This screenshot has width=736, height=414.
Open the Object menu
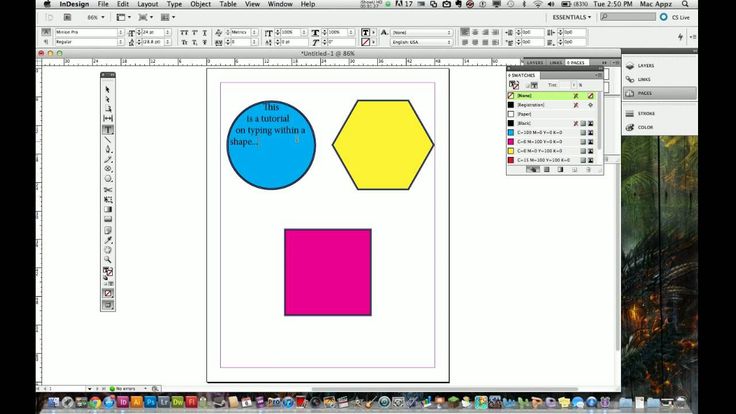point(200,4)
